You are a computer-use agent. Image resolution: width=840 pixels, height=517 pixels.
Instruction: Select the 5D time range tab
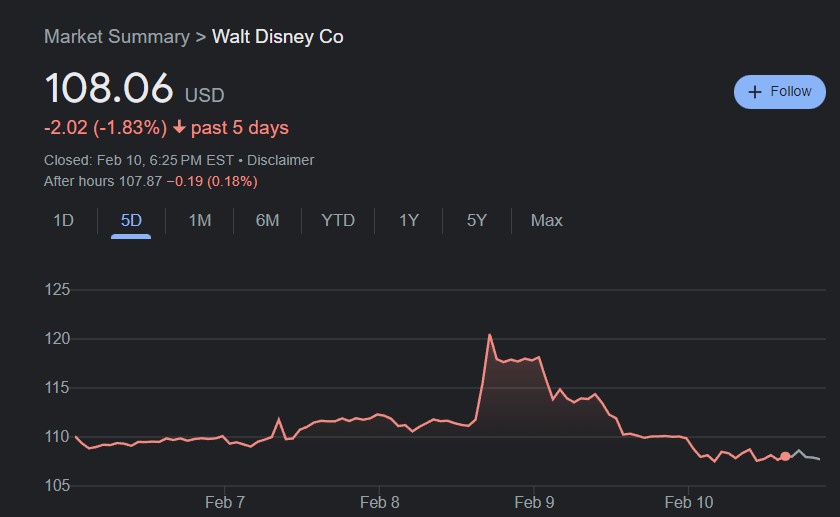(131, 220)
